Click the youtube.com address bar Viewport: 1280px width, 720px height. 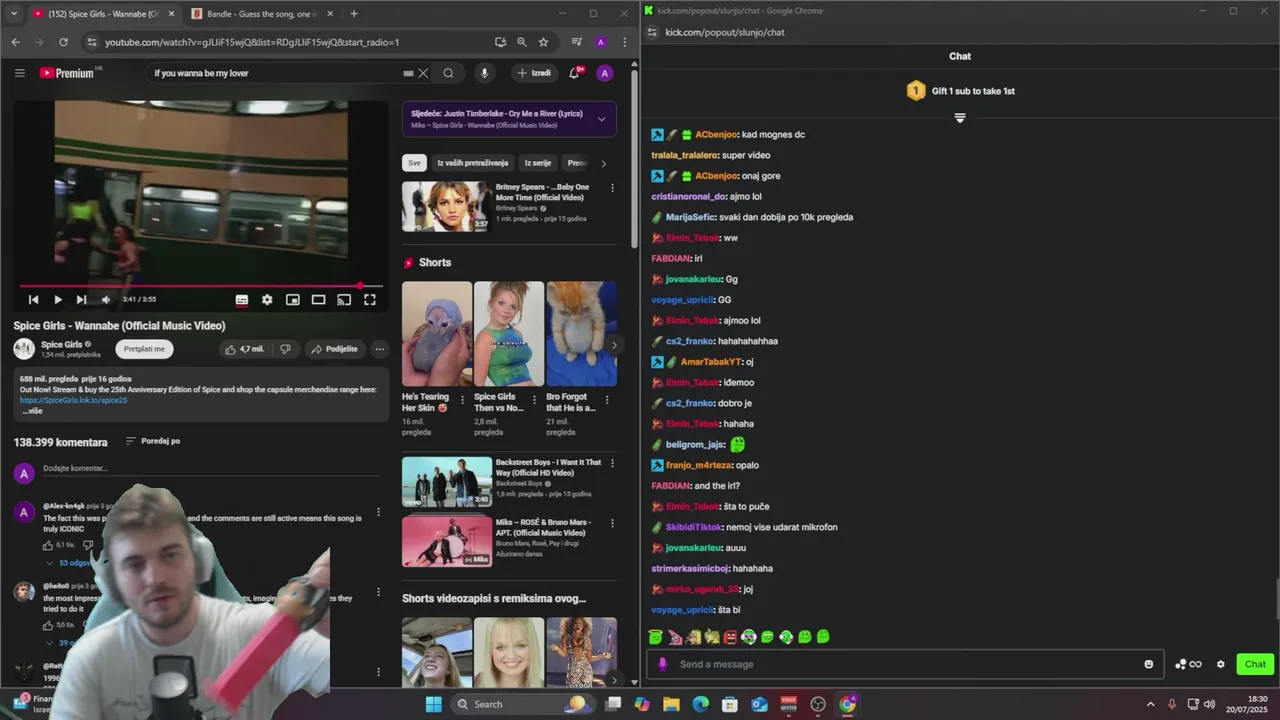click(x=290, y=42)
